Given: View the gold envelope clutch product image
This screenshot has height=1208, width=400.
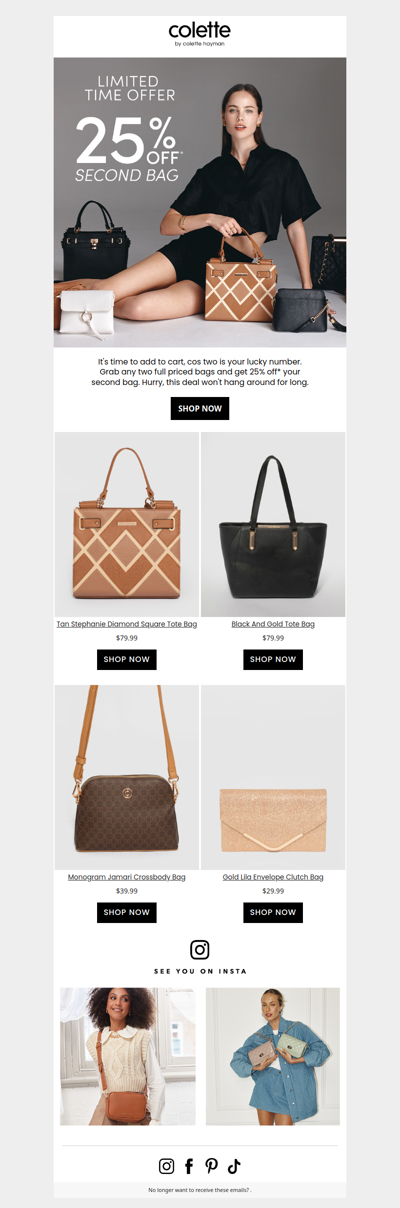Looking at the screenshot, I should pos(273,777).
